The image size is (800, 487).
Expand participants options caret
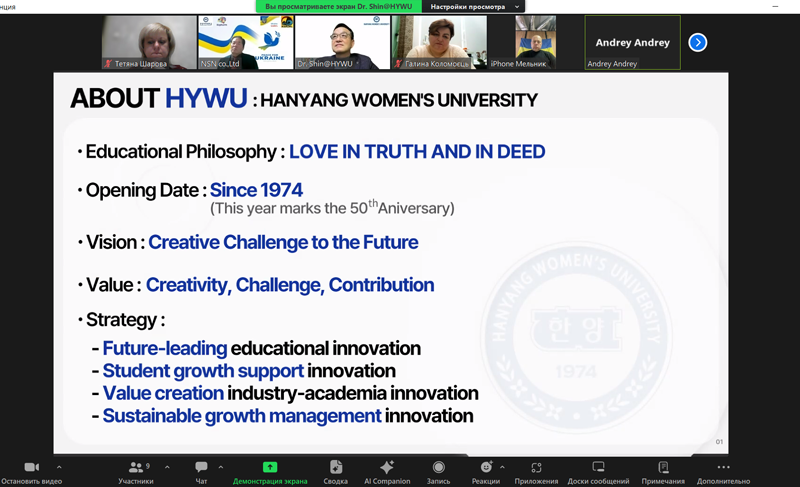167,467
